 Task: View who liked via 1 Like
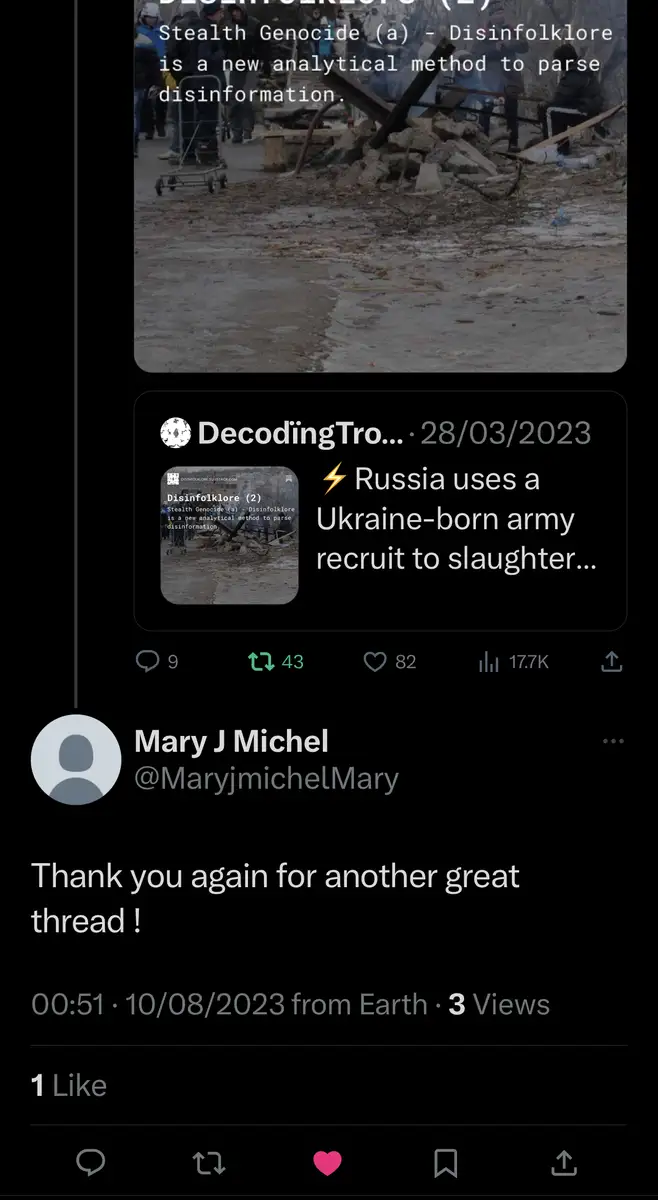point(69,1085)
